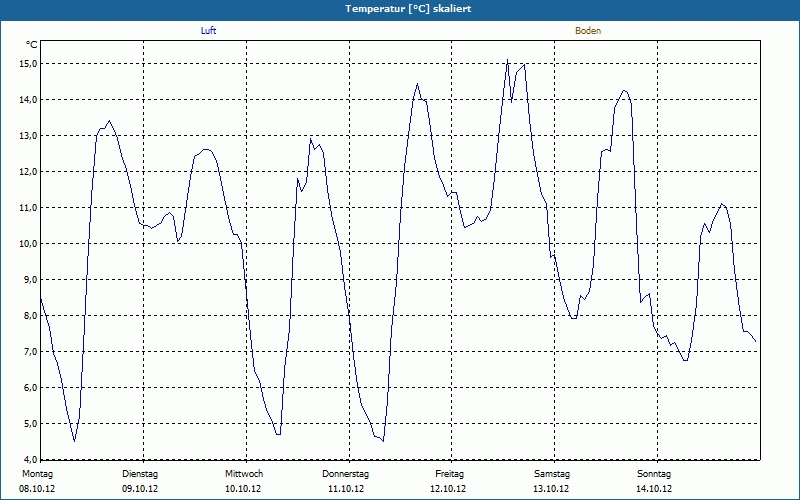The height and width of the screenshot is (500, 800).
Task: Click the 'Sonntag' day label
Action: click(x=654, y=474)
